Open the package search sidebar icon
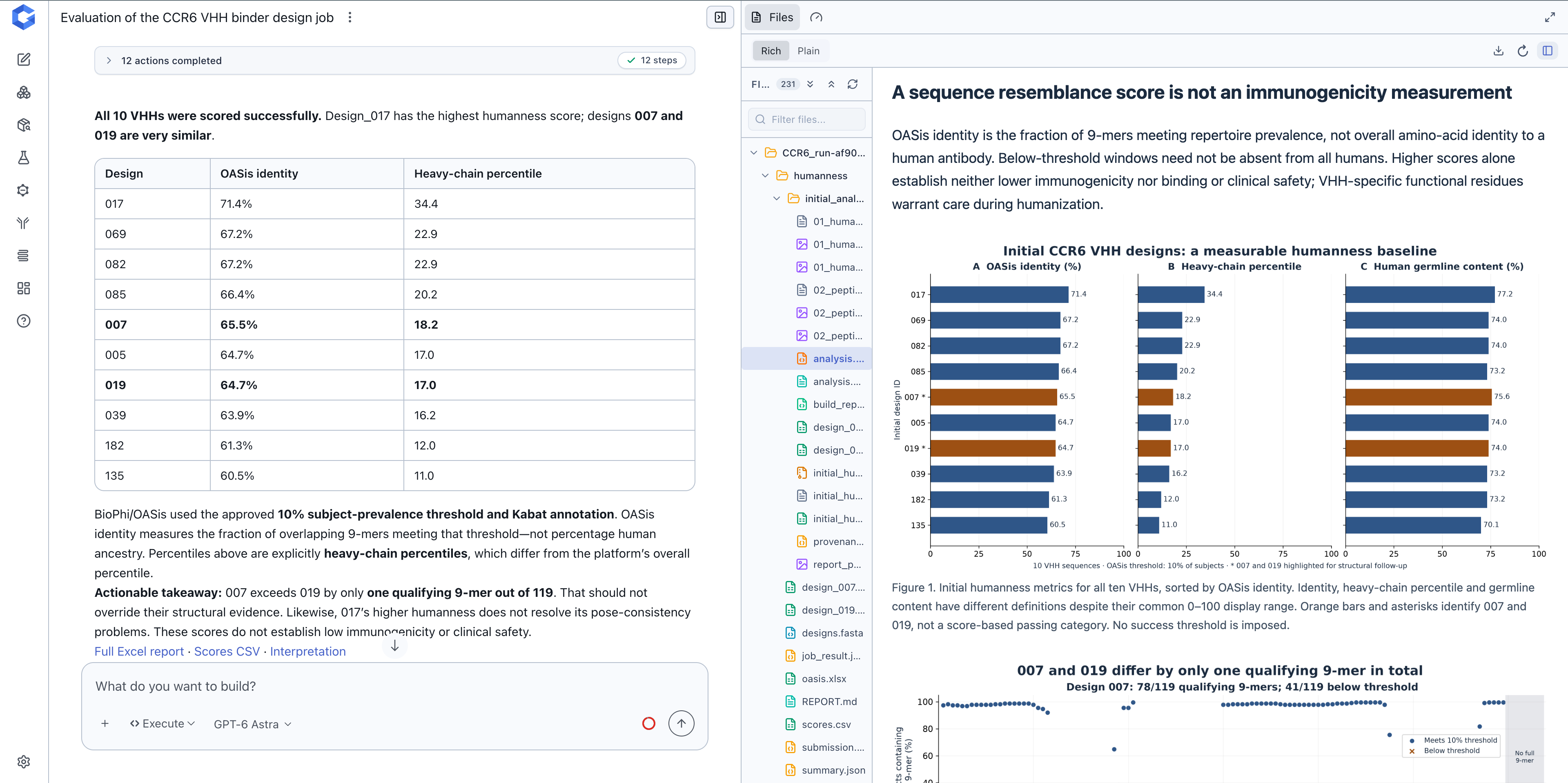This screenshot has width=1568, height=783. 24,125
